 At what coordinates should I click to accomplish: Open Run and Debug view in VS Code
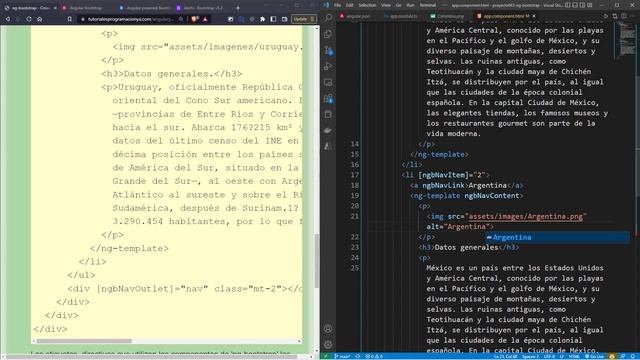point(328,66)
